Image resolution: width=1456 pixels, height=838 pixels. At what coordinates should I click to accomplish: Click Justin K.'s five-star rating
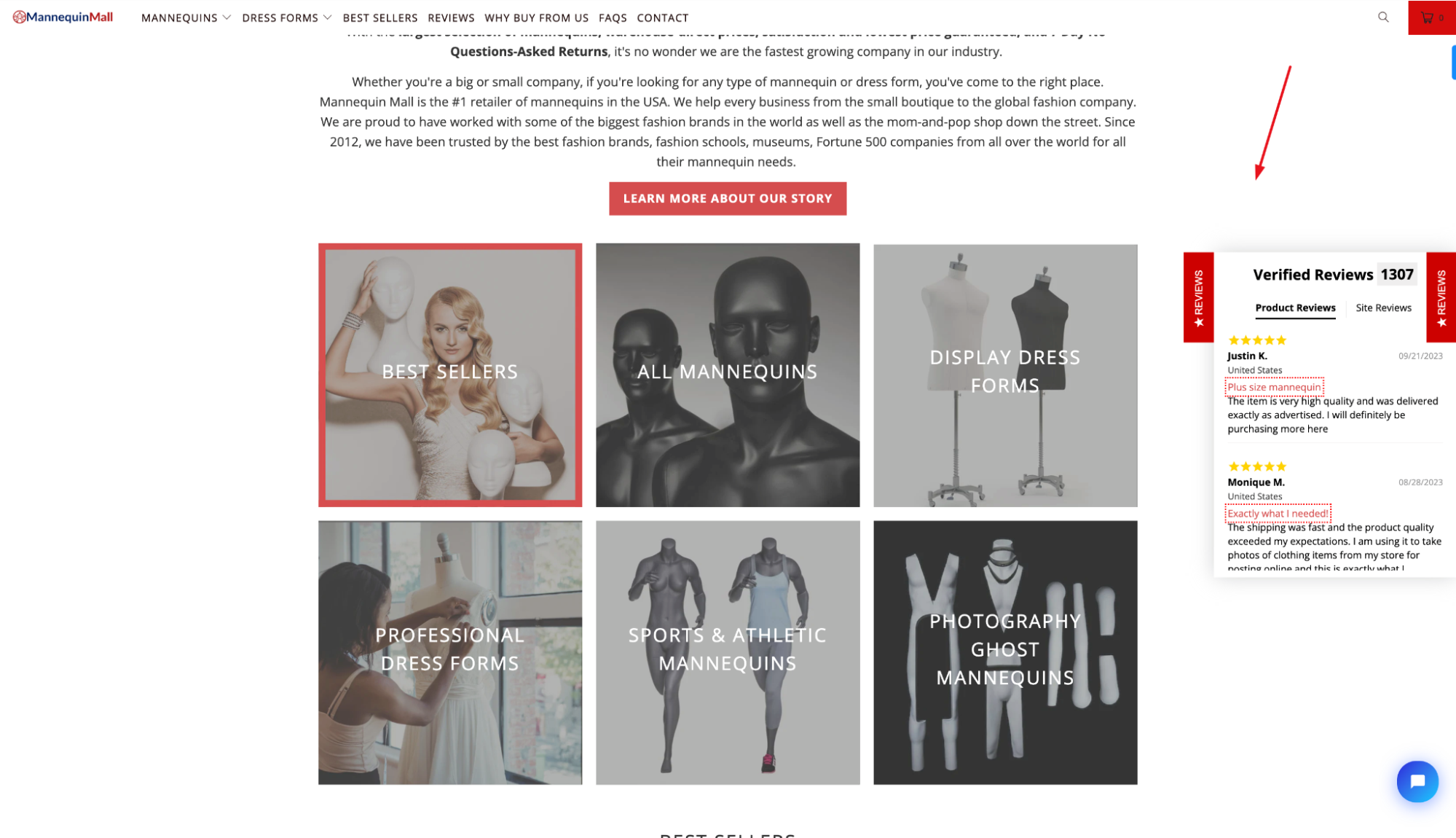(1257, 340)
